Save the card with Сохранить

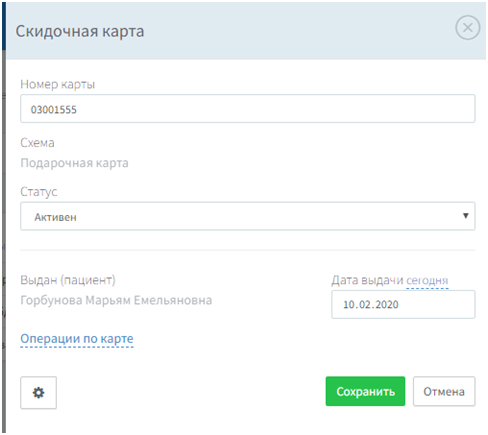(365, 391)
